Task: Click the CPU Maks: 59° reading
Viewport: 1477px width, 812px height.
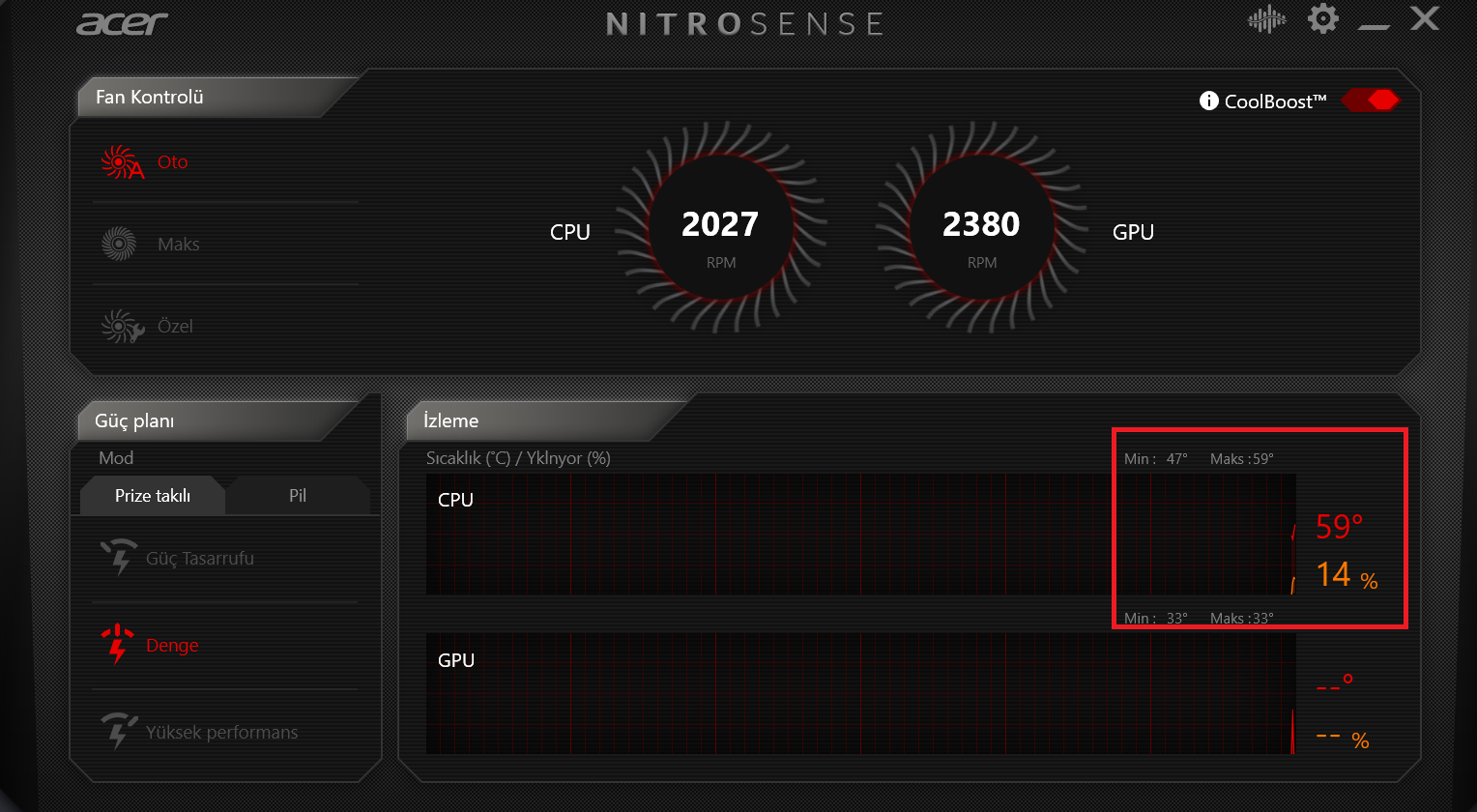Action: 1242,459
